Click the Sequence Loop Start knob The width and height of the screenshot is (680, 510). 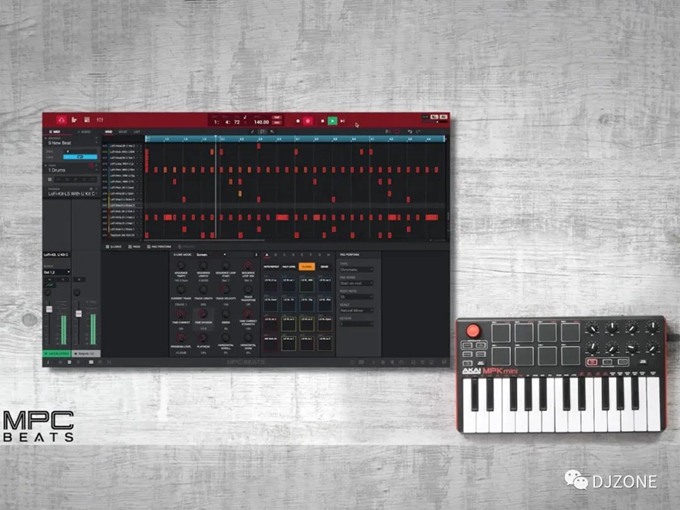(x=226, y=265)
